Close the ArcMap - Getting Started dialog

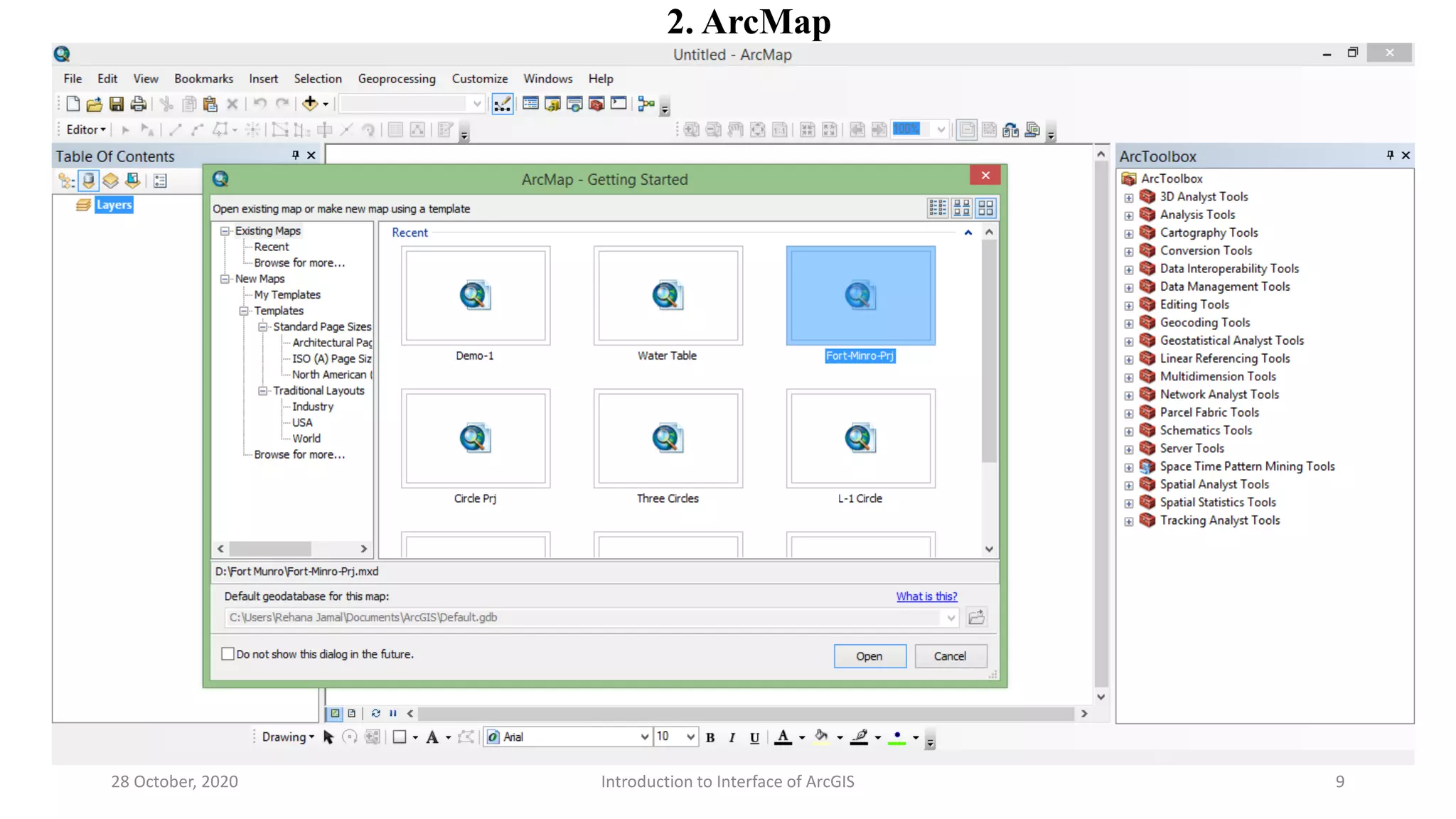tap(985, 176)
